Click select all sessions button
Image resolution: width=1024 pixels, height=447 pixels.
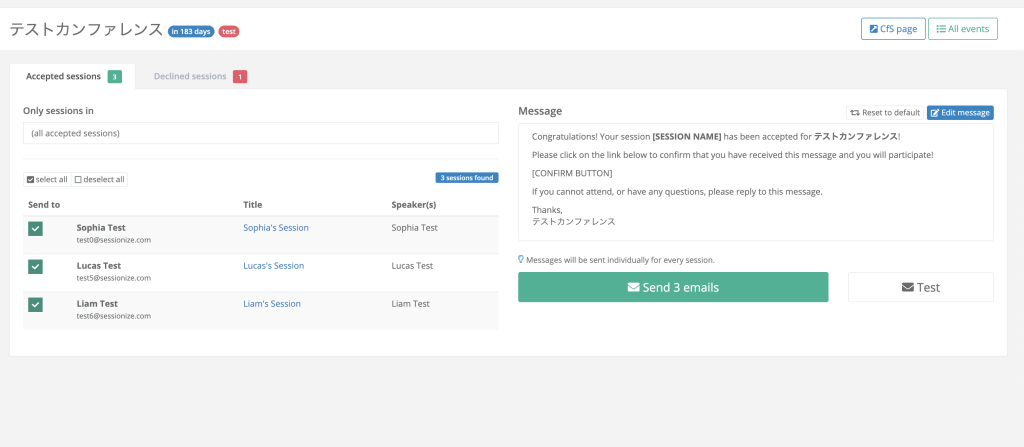pos(47,180)
